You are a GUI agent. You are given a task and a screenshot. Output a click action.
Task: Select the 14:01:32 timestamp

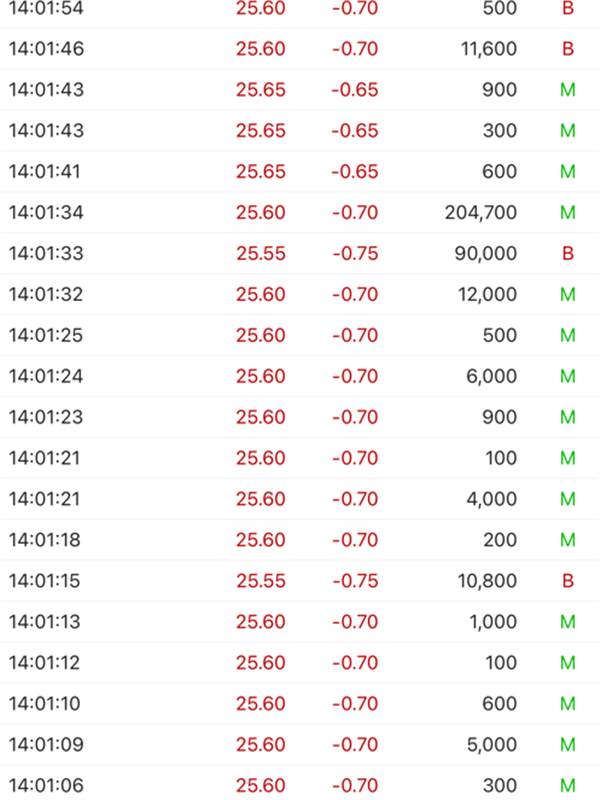(46, 295)
